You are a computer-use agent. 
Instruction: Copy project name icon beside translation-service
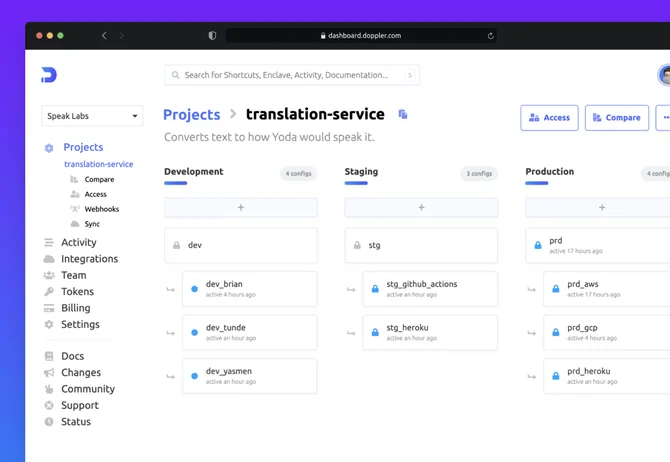(x=403, y=114)
